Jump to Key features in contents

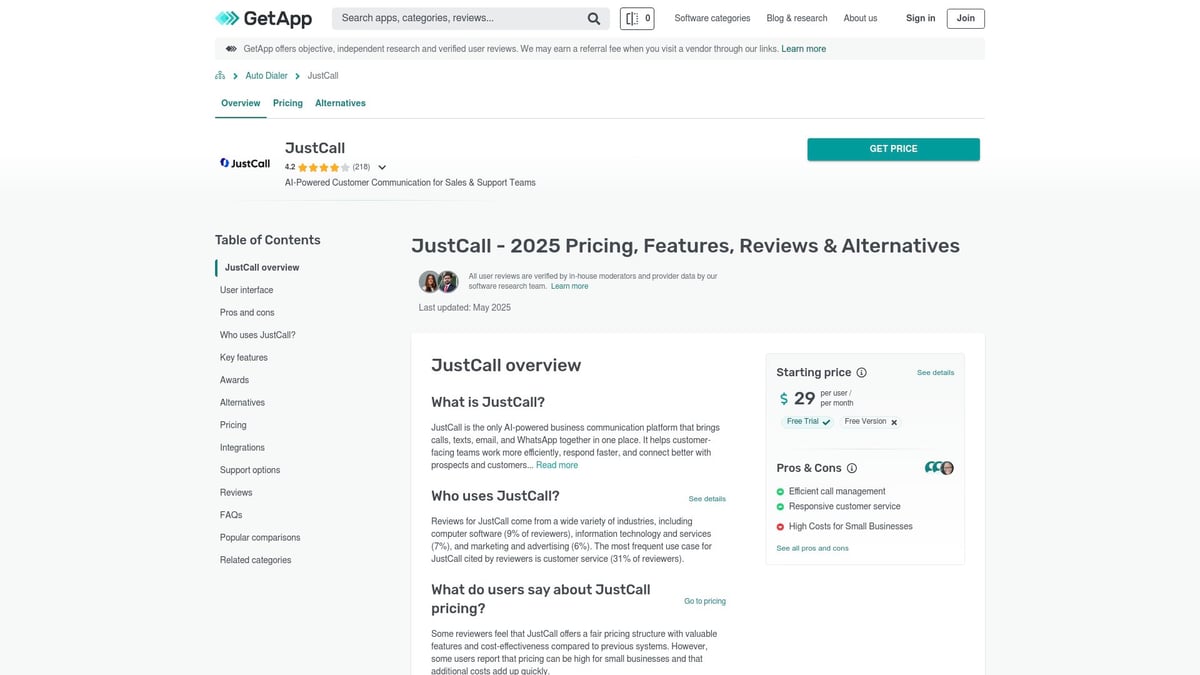coord(244,358)
